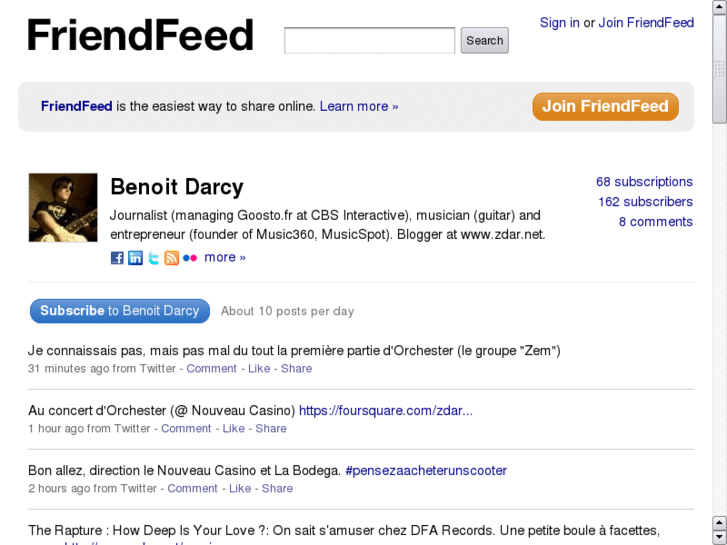Follow the 'Learn more »' link

coord(359,106)
